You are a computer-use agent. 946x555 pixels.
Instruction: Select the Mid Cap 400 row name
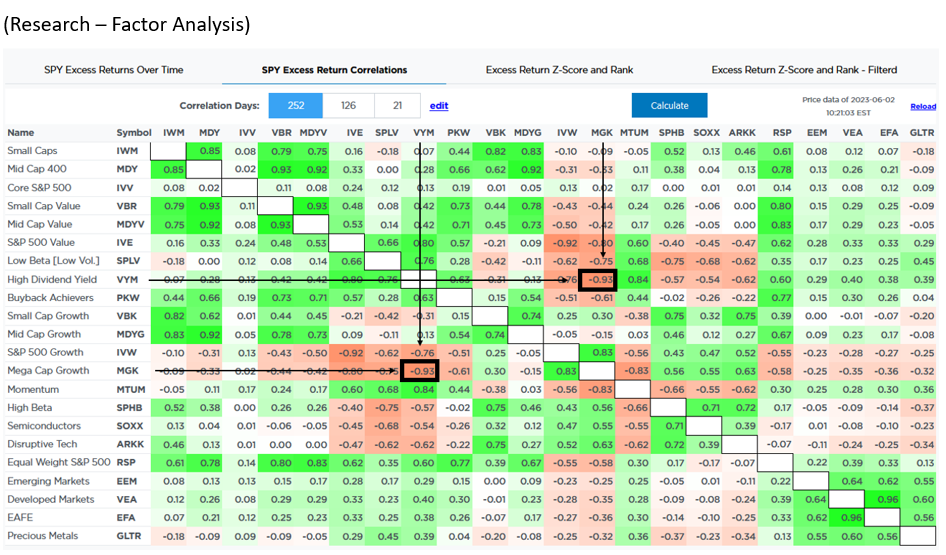(x=37, y=169)
